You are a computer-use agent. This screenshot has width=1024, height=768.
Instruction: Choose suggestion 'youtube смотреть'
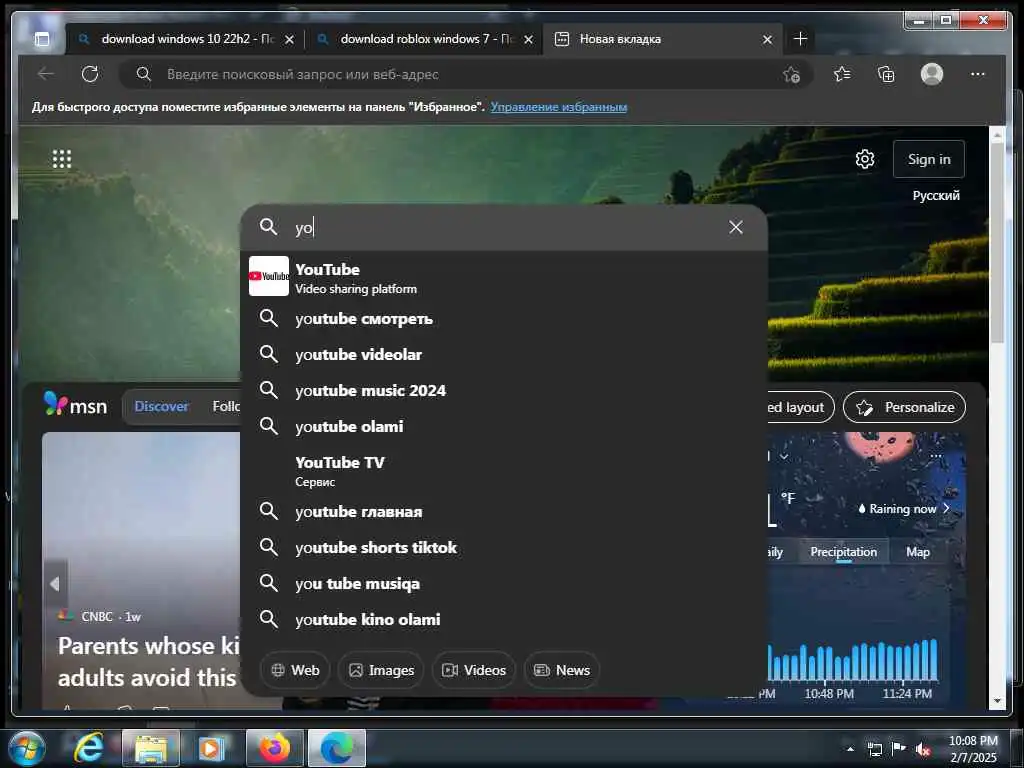504,319
